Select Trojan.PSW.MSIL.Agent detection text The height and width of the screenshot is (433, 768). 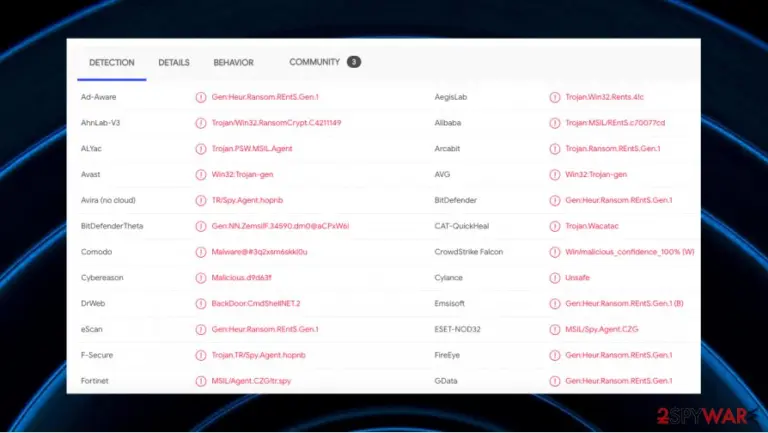pos(252,149)
